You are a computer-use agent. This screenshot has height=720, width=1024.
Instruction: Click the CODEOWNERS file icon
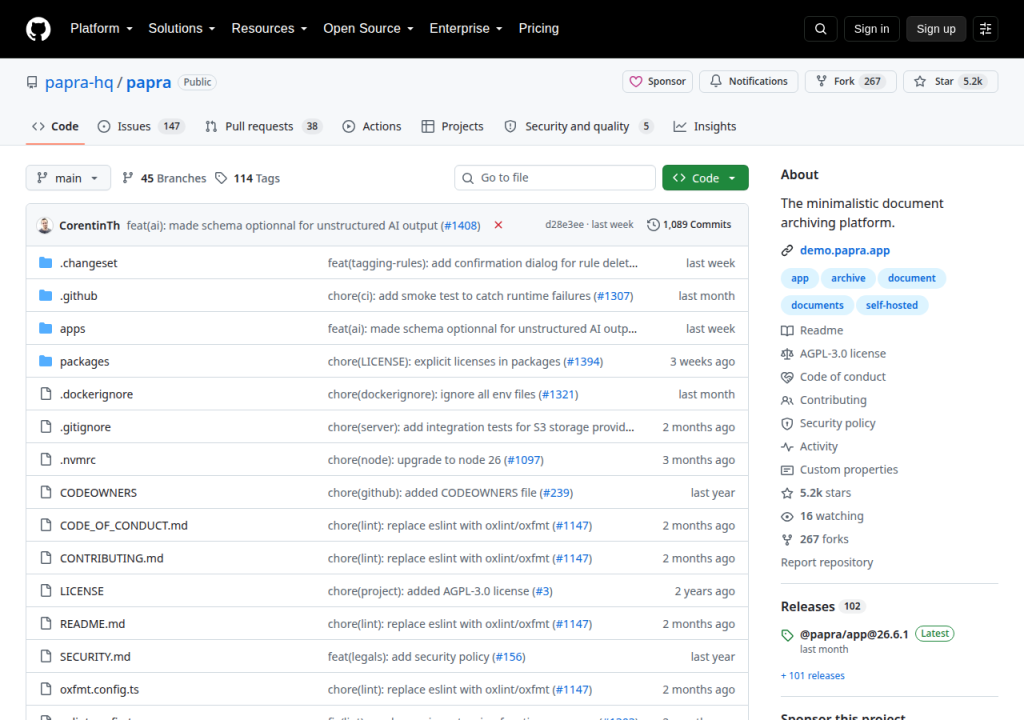[x=46, y=492]
